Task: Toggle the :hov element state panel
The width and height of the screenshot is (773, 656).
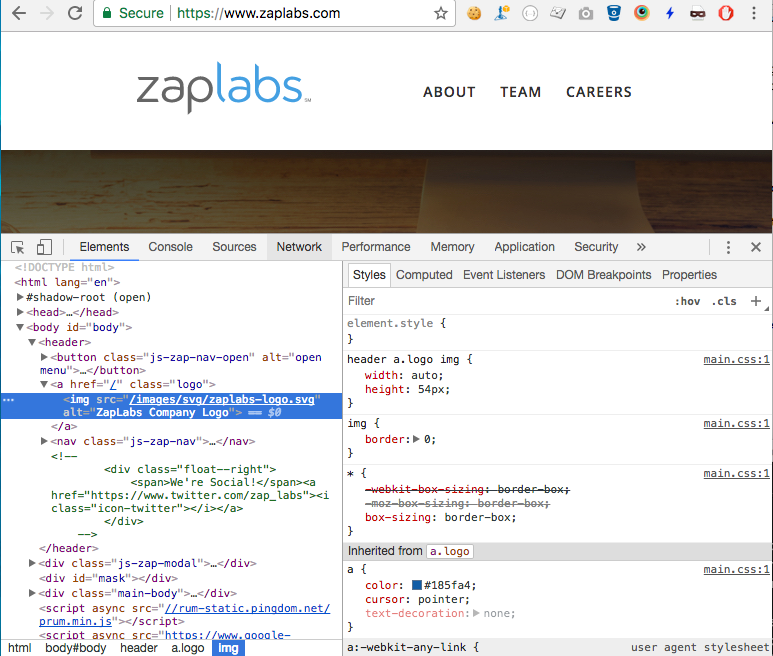Action: coord(687,301)
